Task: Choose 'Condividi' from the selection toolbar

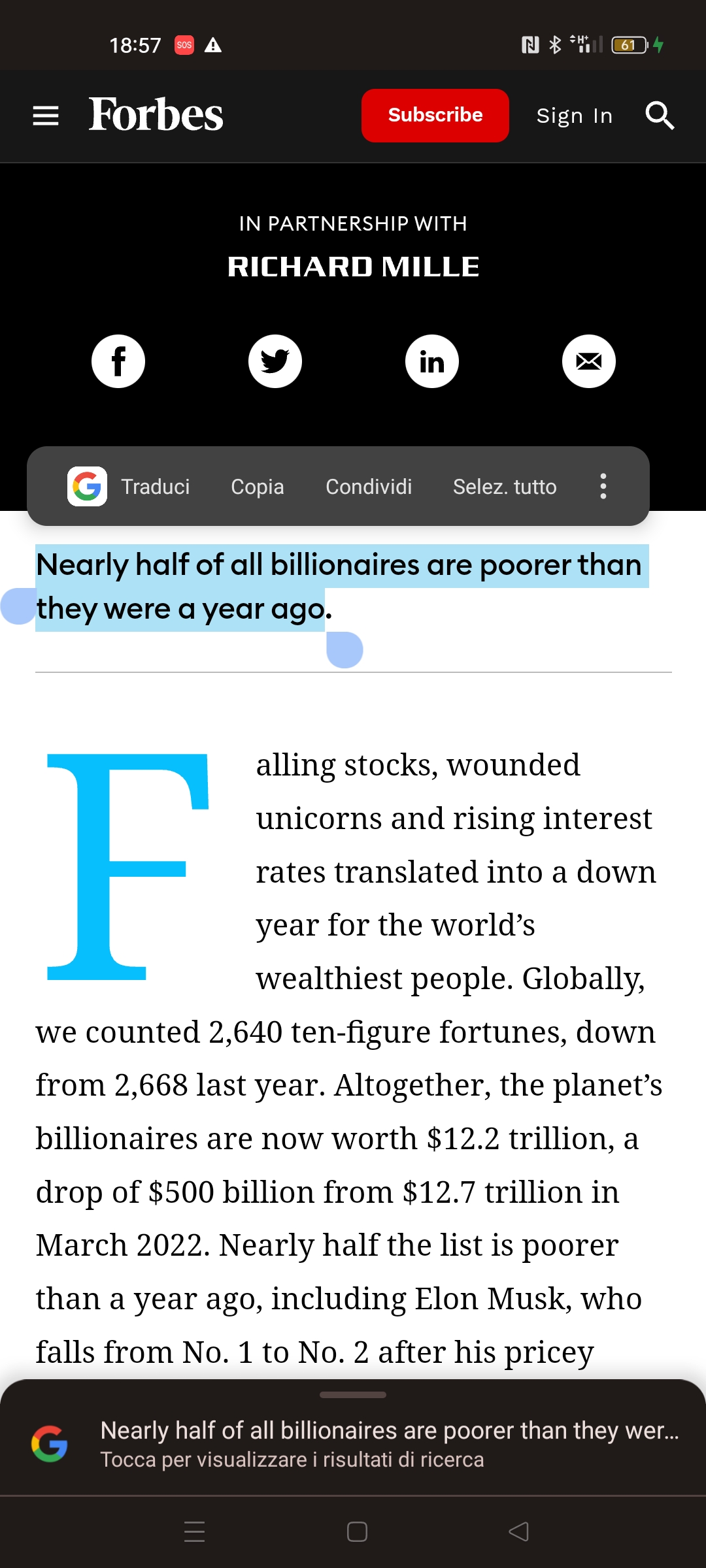Action: pos(368,486)
